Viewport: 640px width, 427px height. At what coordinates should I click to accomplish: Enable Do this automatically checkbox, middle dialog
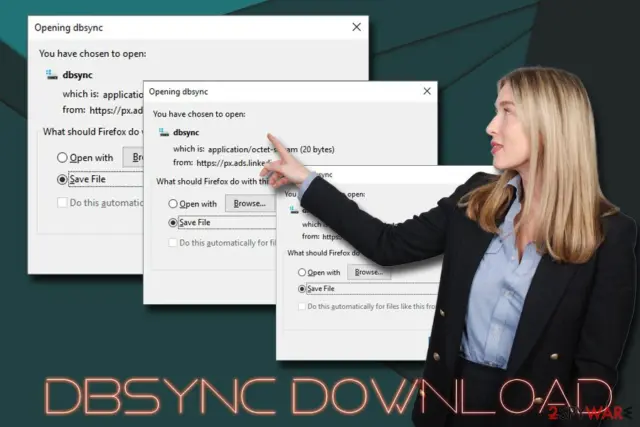tap(173, 243)
